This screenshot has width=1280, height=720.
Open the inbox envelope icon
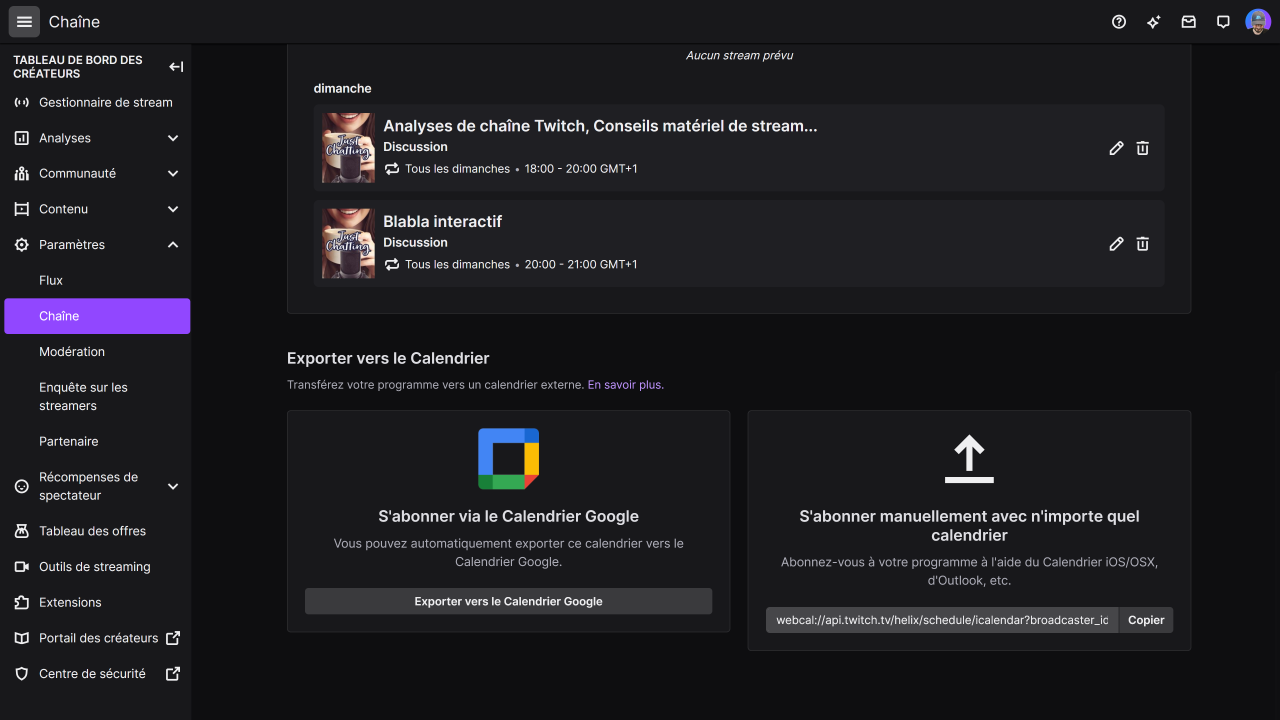pos(1188,22)
